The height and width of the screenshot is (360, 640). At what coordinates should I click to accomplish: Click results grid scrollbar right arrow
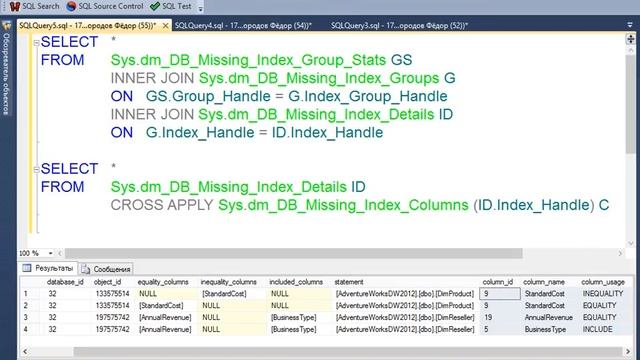click(x=628, y=351)
